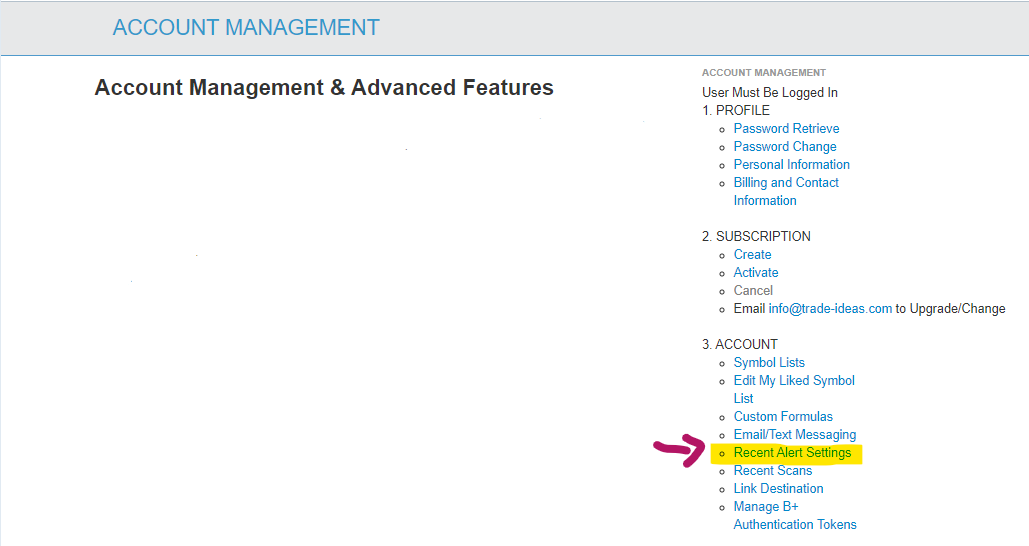Choose Cancel under Subscription
Image resolution: width=1029 pixels, height=546 pixels.
[753, 291]
